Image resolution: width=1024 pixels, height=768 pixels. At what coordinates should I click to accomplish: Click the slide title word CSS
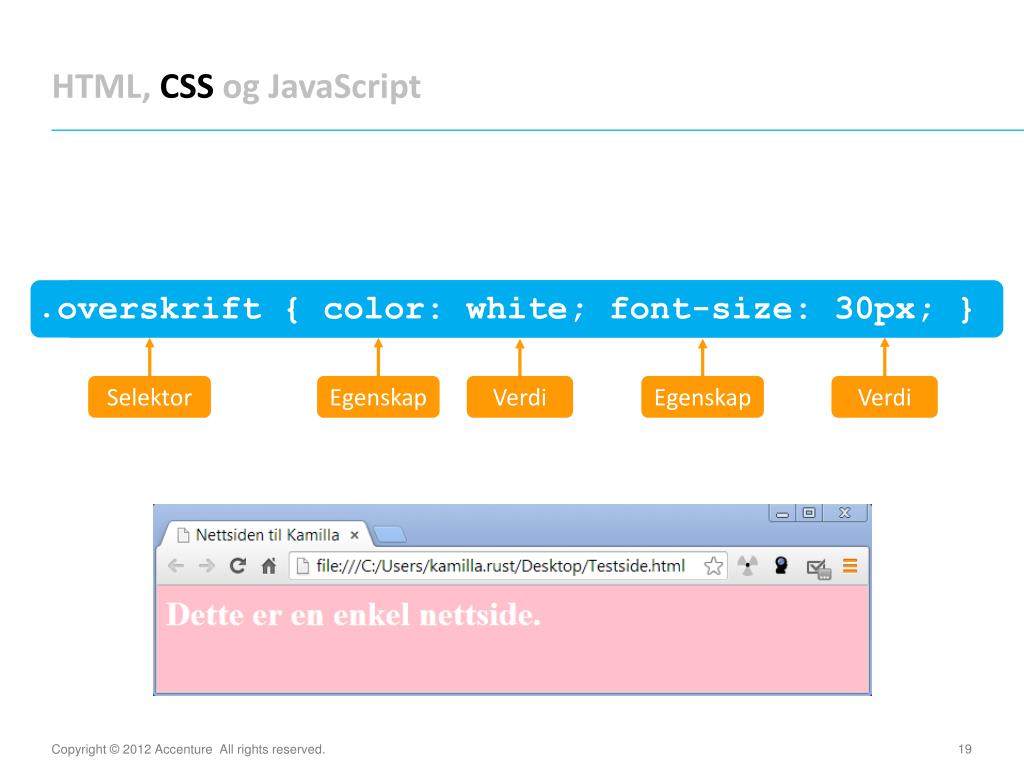(187, 87)
